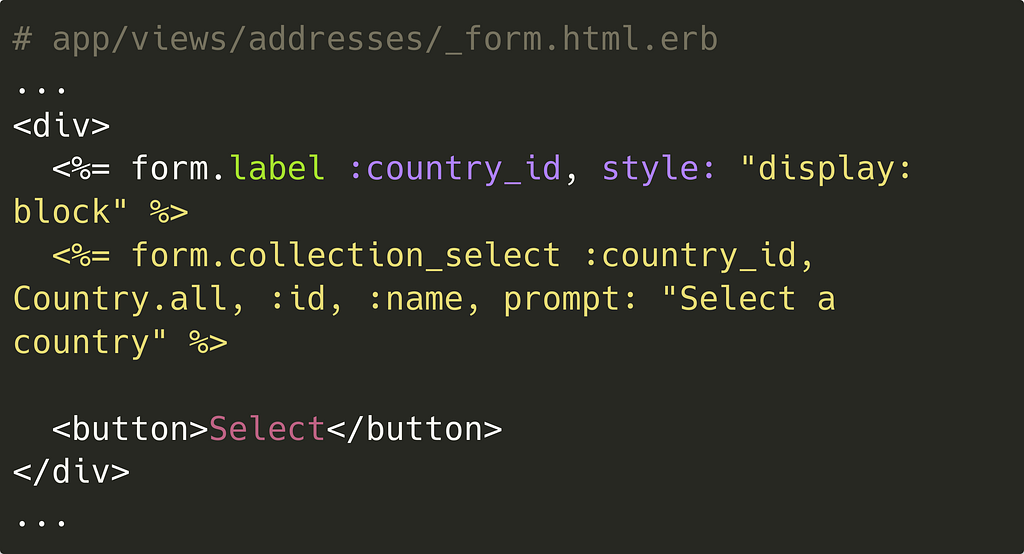Viewport: 1024px width, 554px height.
Task: Click the word label in form.label
Action: (277, 169)
